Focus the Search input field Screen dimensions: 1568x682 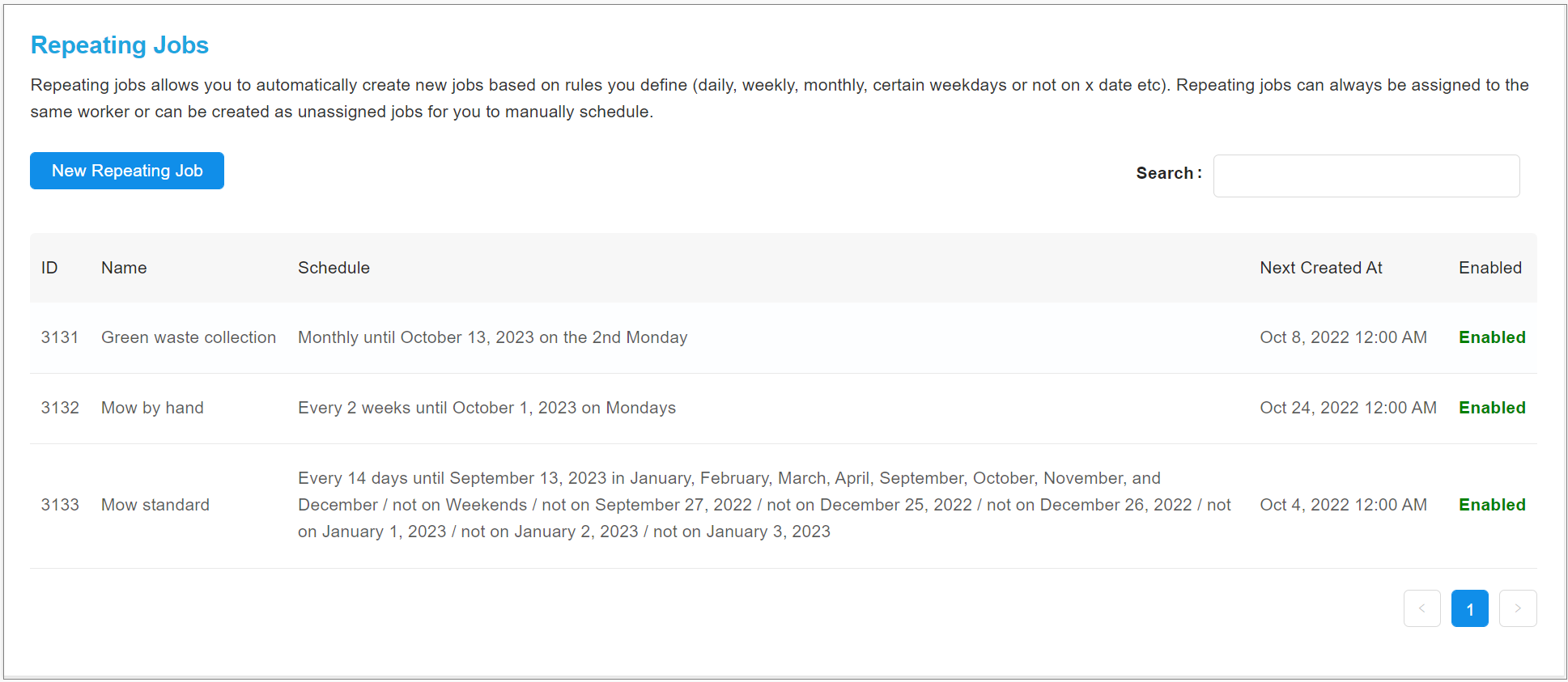(1366, 176)
